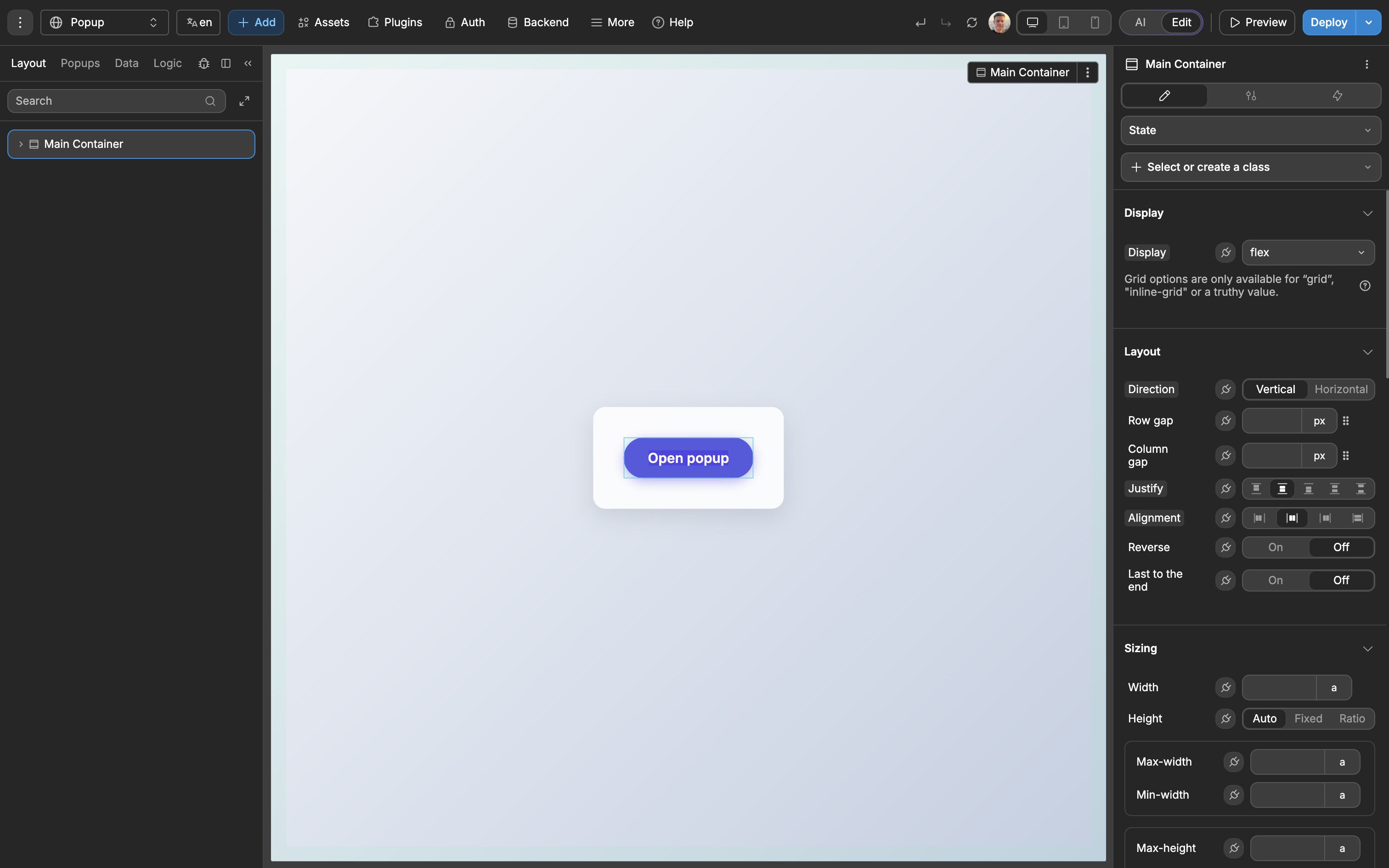The height and width of the screenshot is (868, 1389).
Task: Toggle the side panel layout icon
Action: coord(226,63)
